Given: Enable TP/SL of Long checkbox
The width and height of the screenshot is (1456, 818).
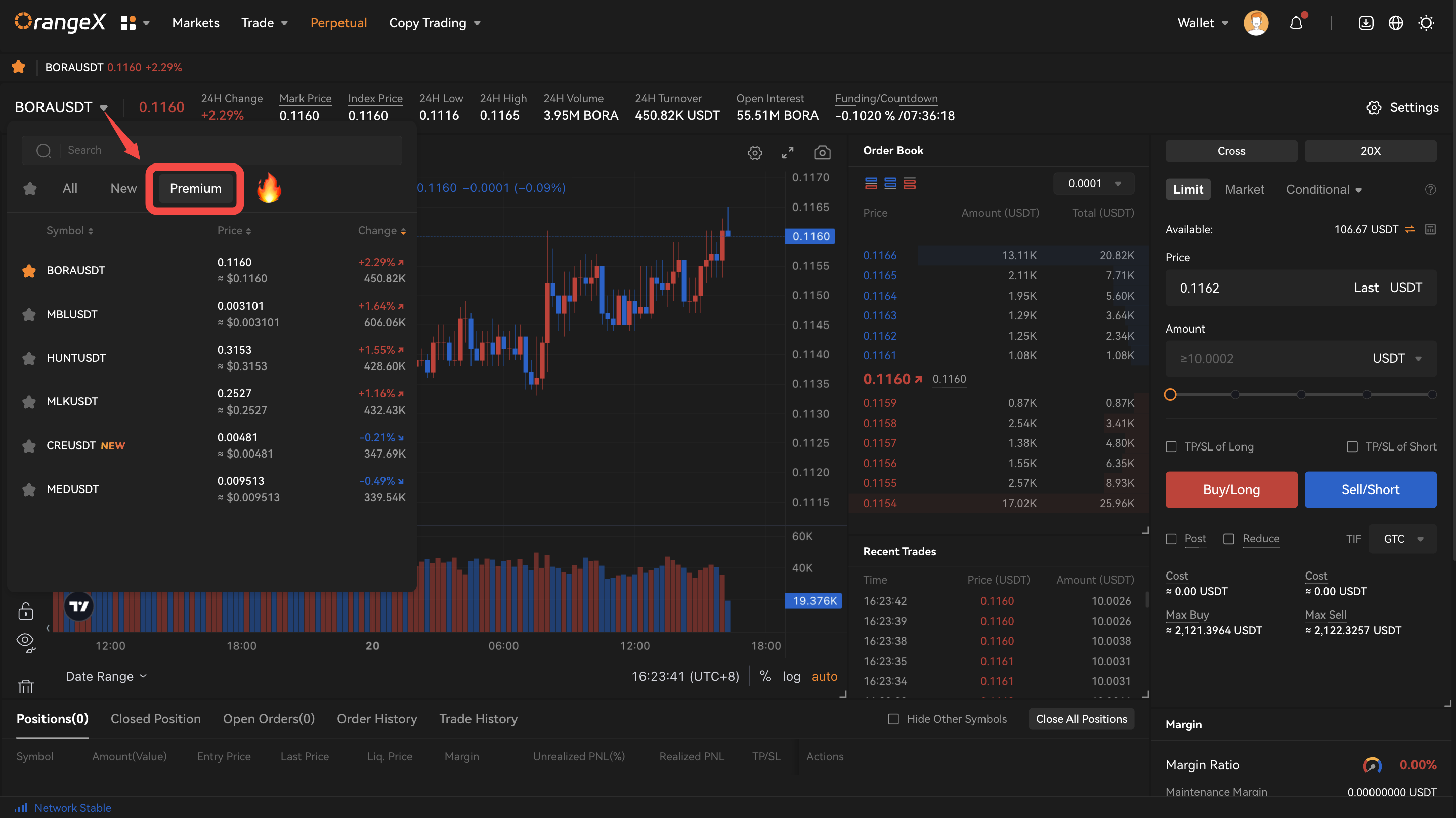Looking at the screenshot, I should click(1171, 447).
